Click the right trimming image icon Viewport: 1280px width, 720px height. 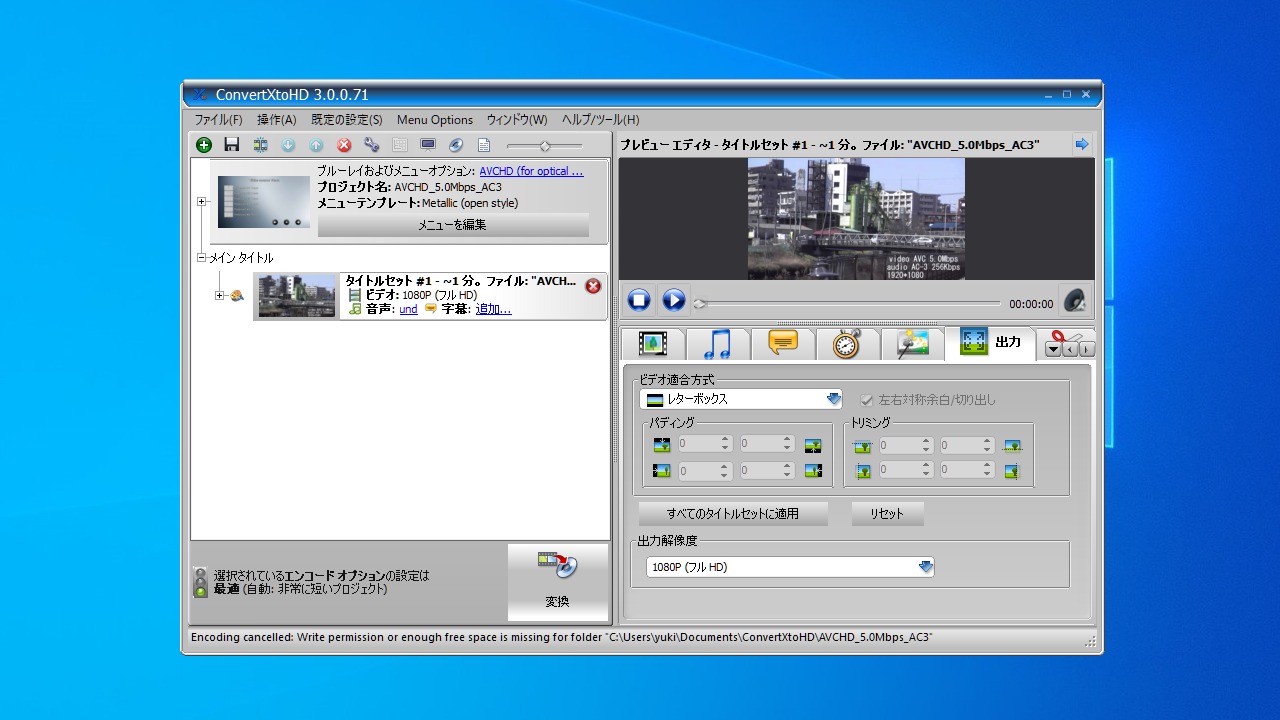(x=1013, y=470)
